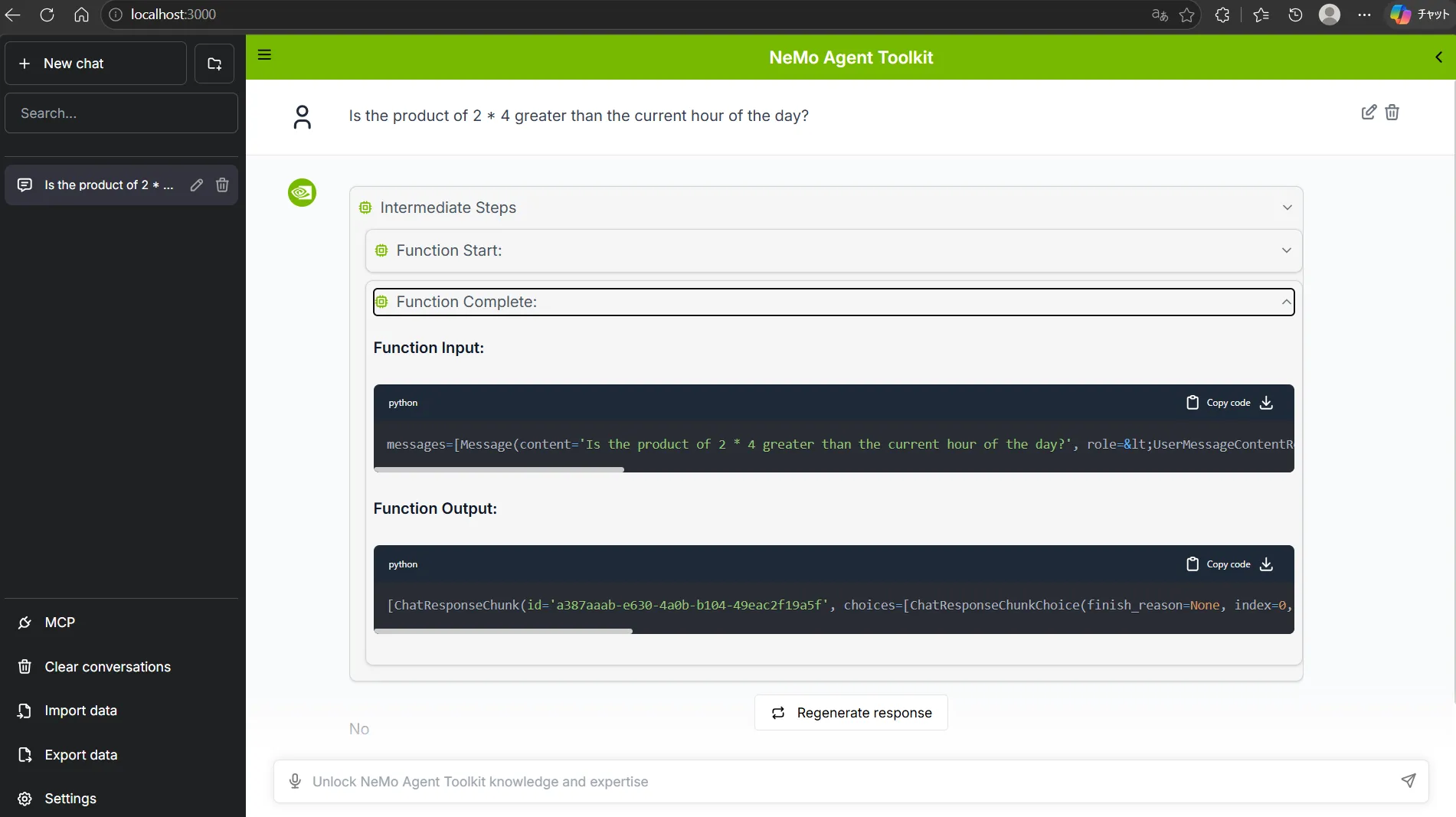1456x817 pixels.
Task: Click the Intermediate Steps chip icon
Action: click(365, 208)
